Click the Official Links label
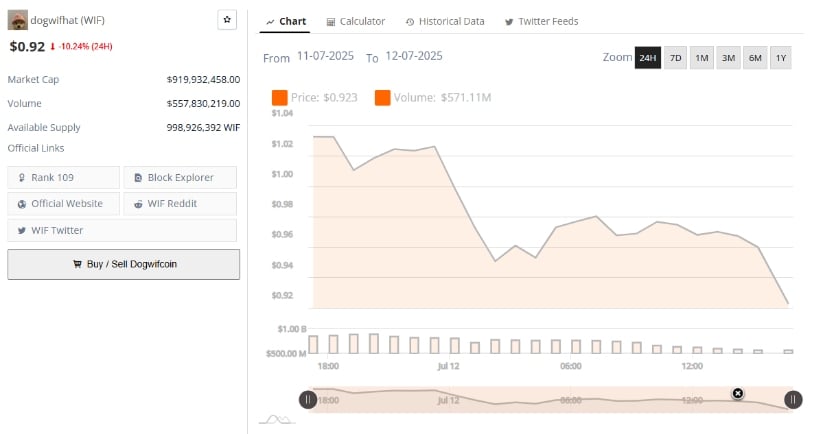 tap(36, 148)
